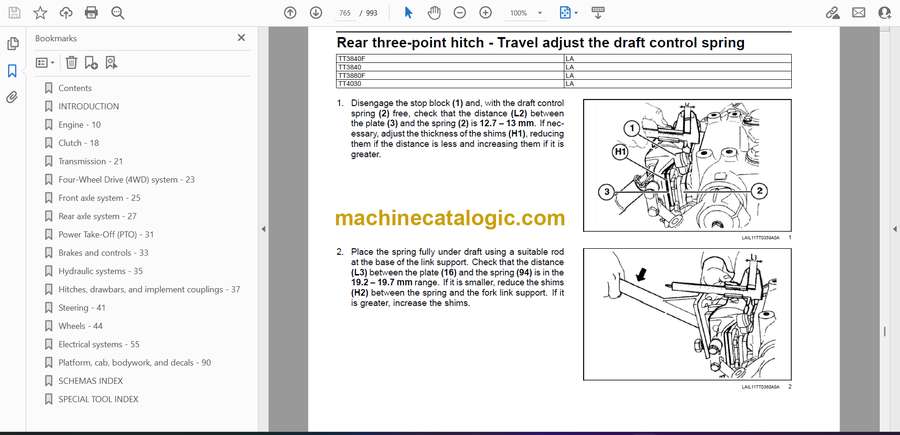
Task: Add a new bookmark icon
Action: coord(91,63)
